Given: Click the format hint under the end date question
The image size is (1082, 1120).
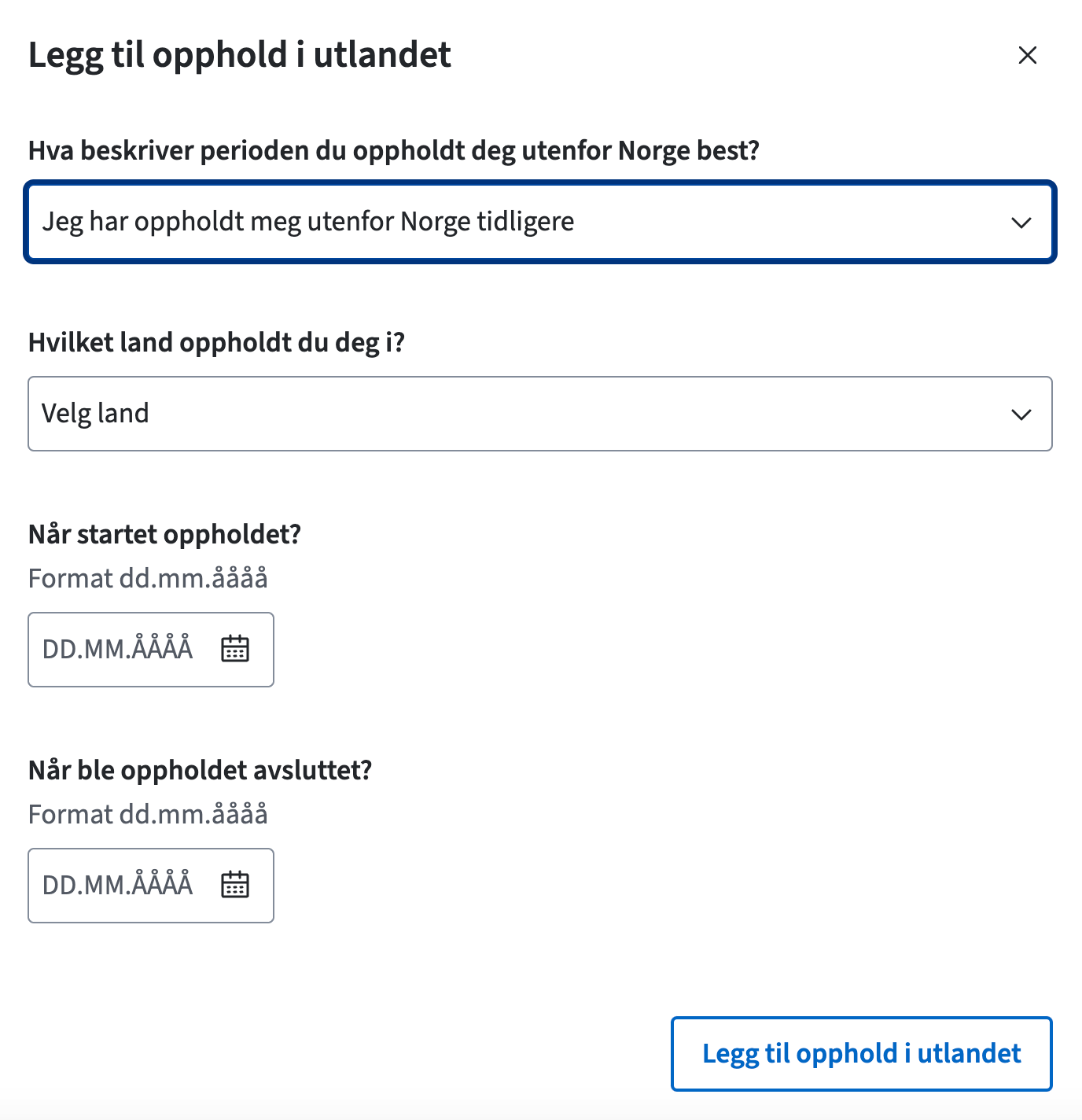Looking at the screenshot, I should [148, 815].
